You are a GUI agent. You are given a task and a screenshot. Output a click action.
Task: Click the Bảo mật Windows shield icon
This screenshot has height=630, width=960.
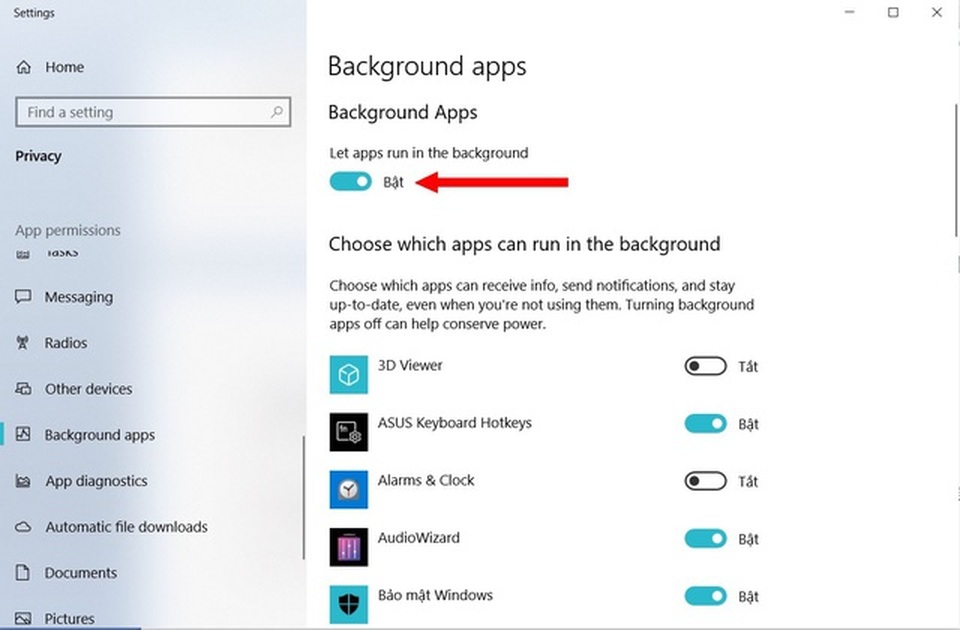pos(348,604)
